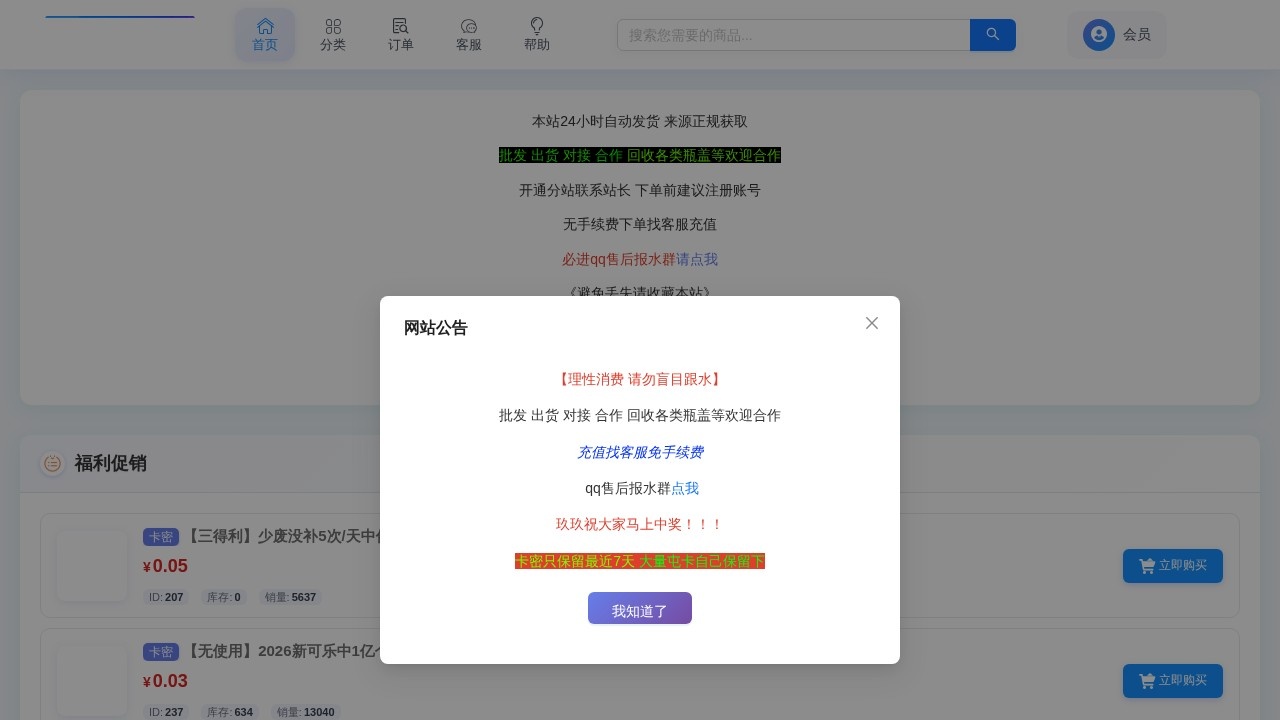
Task: Click the 我知道了 button
Action: [640, 609]
